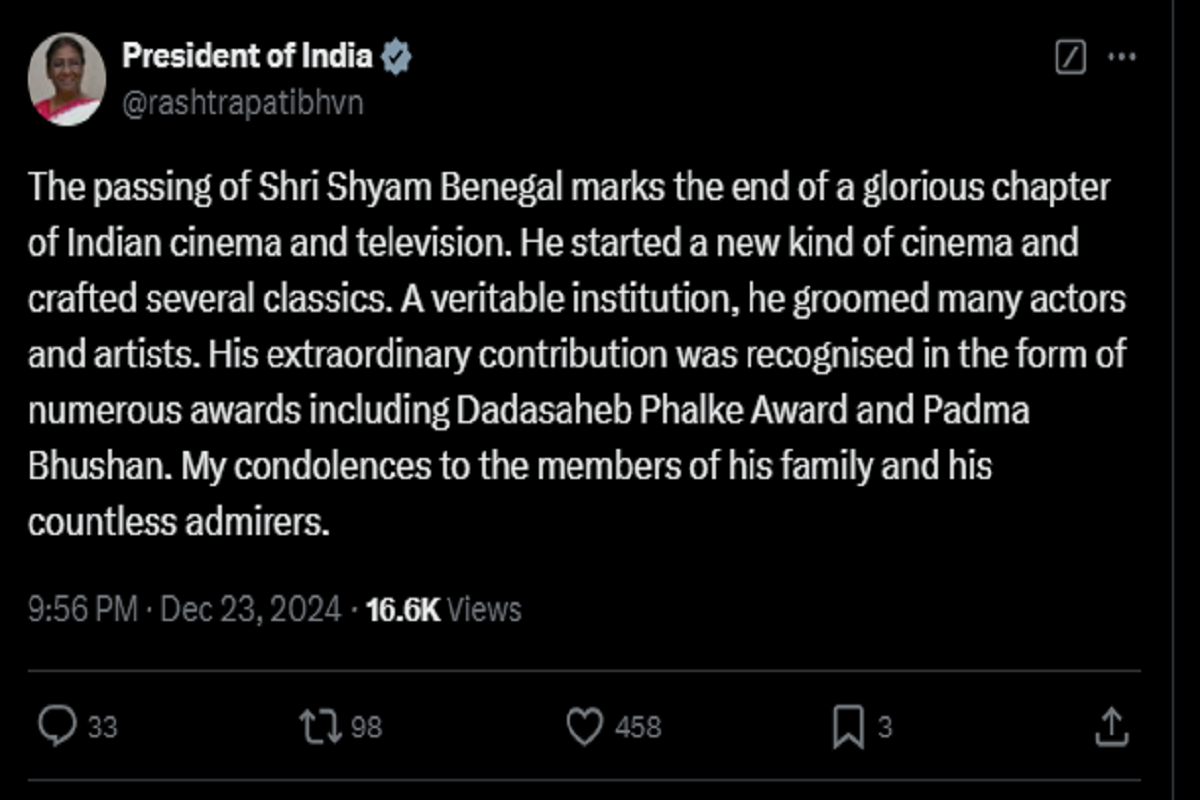Share the post via the share icon
Image resolution: width=1200 pixels, height=800 pixels.
coord(1111,727)
